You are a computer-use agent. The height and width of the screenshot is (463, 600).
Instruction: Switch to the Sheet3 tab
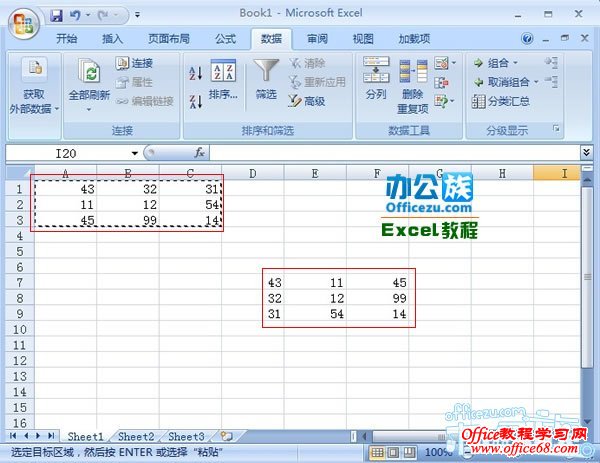click(x=186, y=436)
